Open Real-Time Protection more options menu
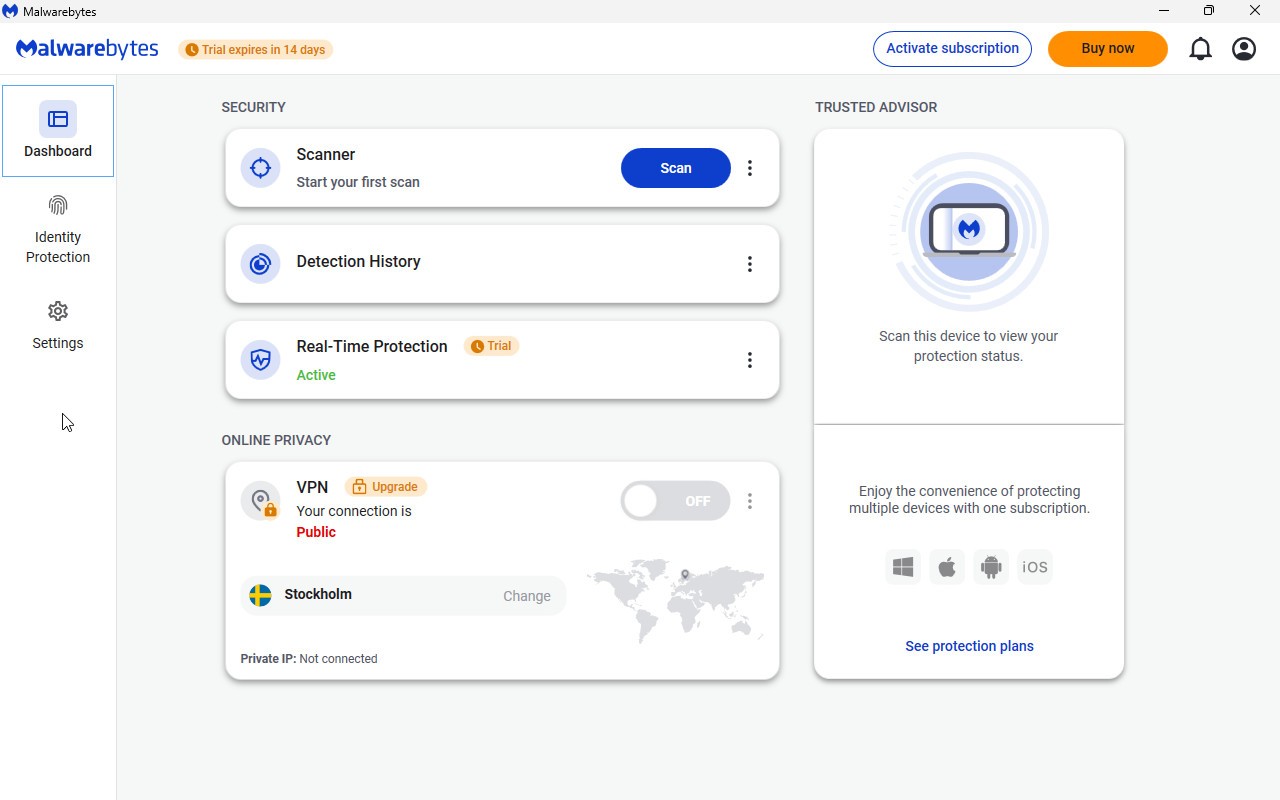The height and width of the screenshot is (800, 1280). click(x=750, y=360)
